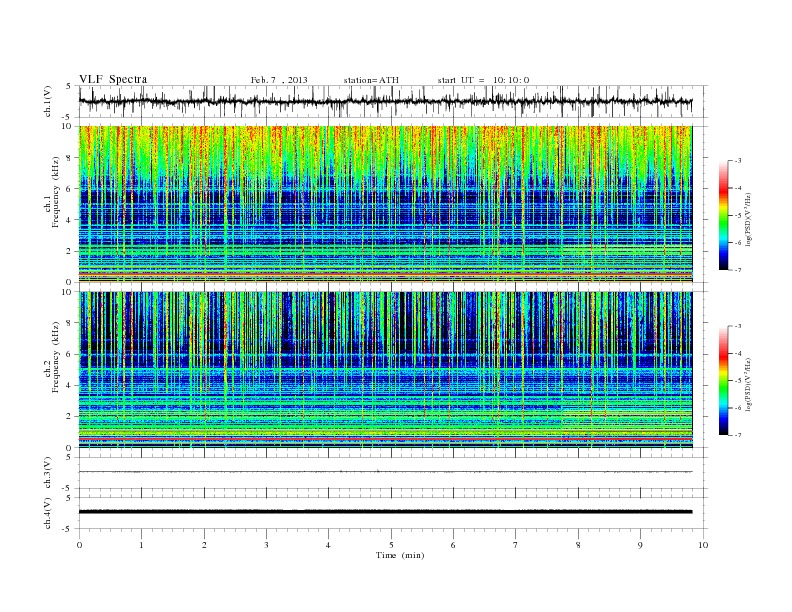
Task: Click the '6' tick on the time axis
Action: click(x=453, y=545)
